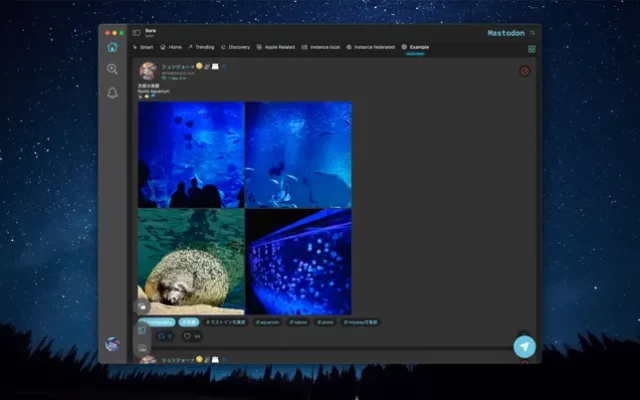Click the grid layout icon below Mastodon
The image size is (640, 400).
click(531, 48)
